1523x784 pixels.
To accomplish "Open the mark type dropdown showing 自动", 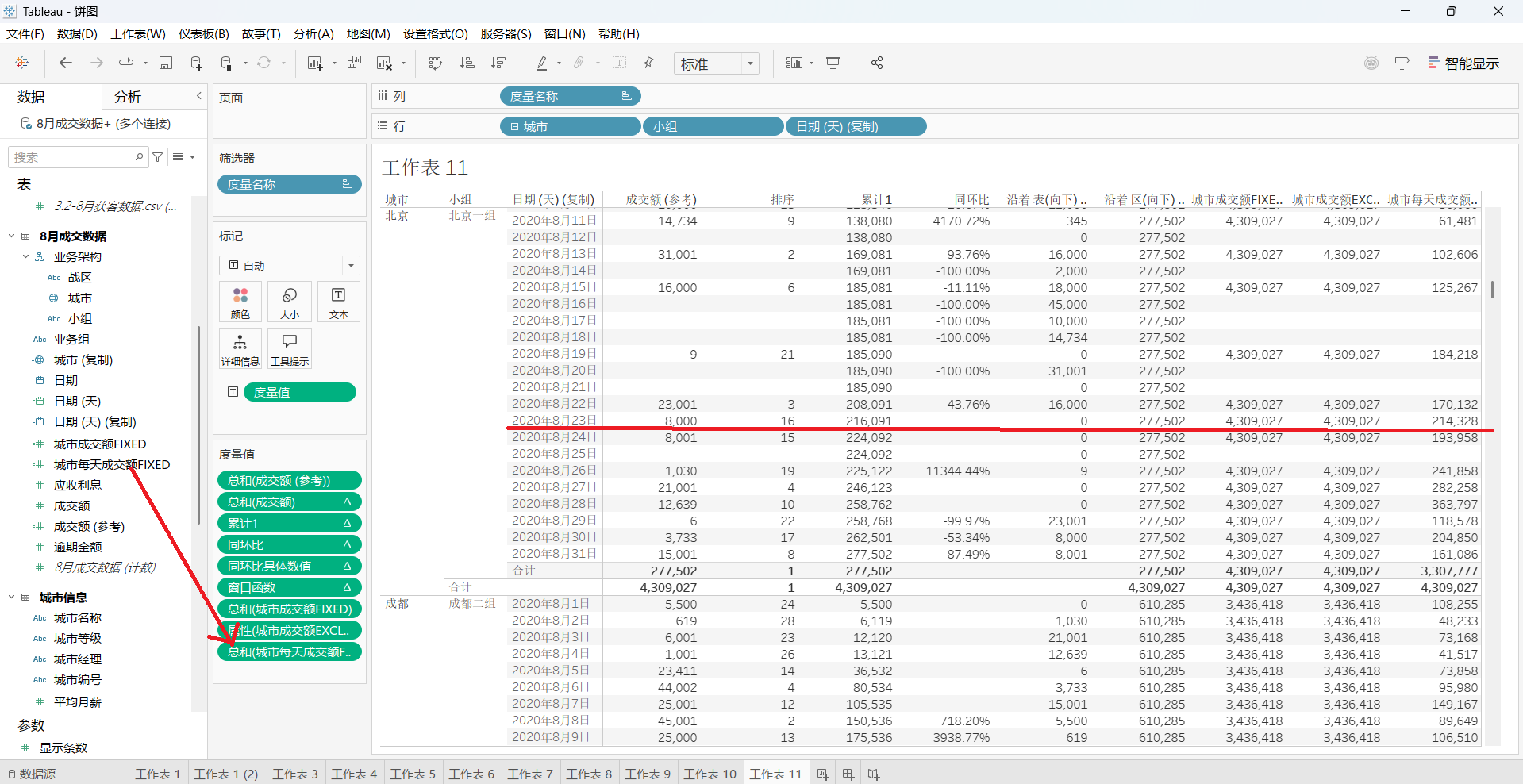I will [x=290, y=265].
